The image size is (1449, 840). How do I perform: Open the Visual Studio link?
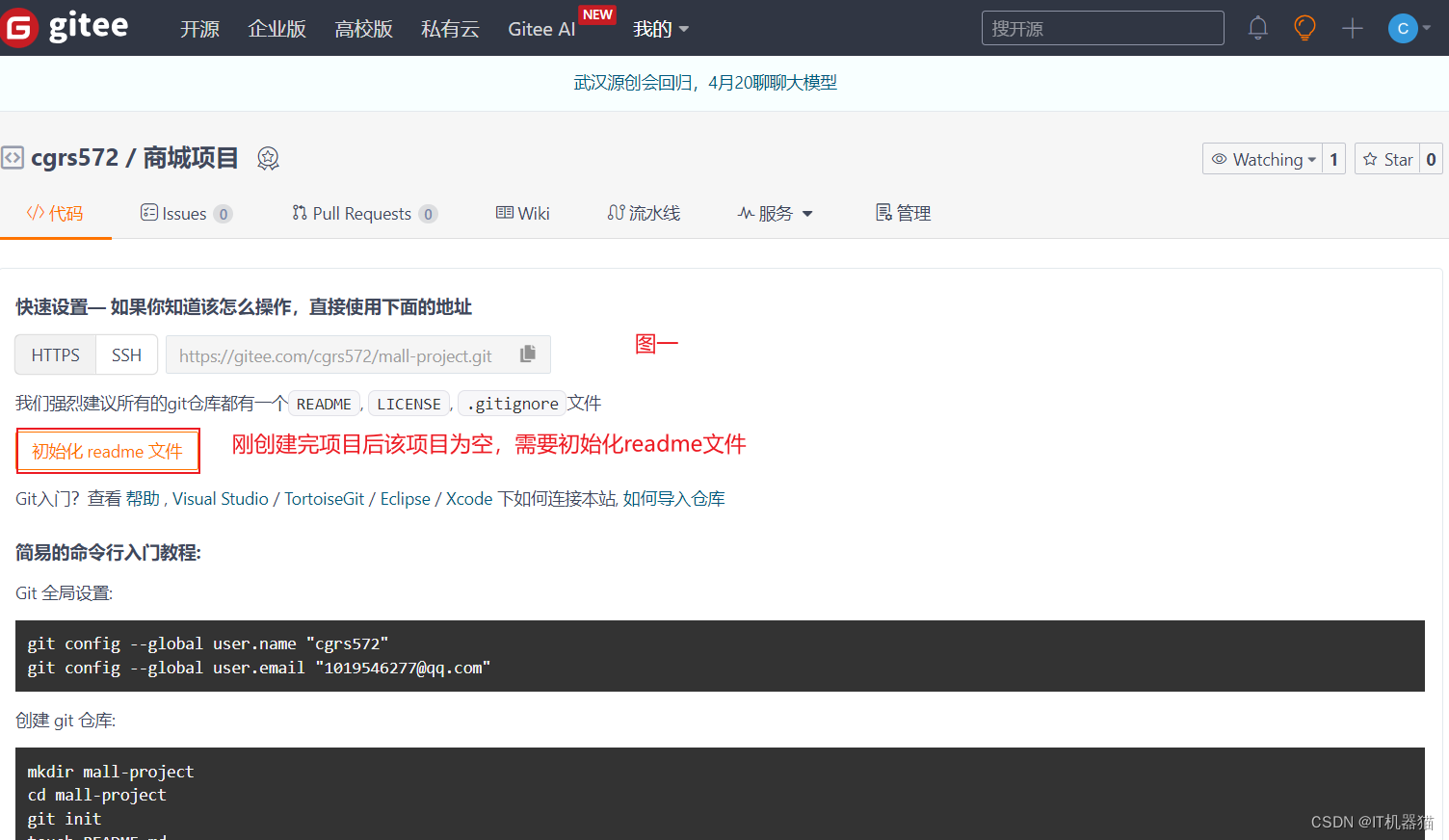coord(221,499)
